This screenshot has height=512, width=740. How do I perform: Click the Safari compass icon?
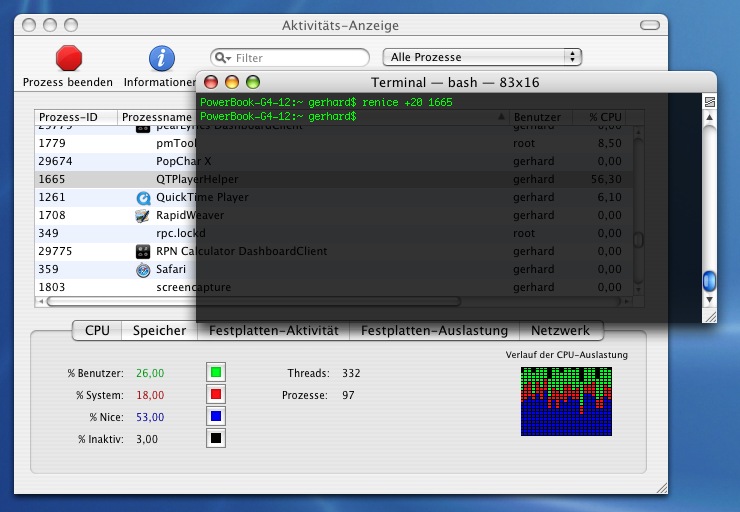point(143,269)
